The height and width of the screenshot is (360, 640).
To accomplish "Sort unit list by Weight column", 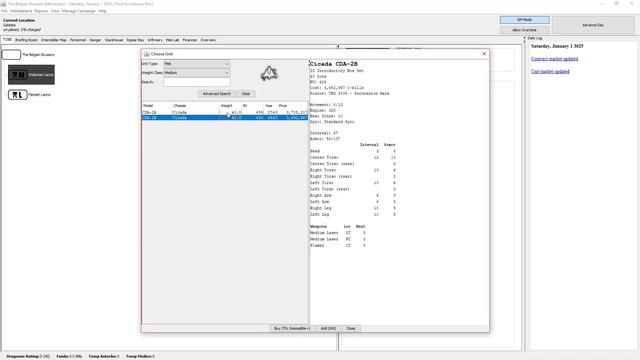I will pos(227,106).
